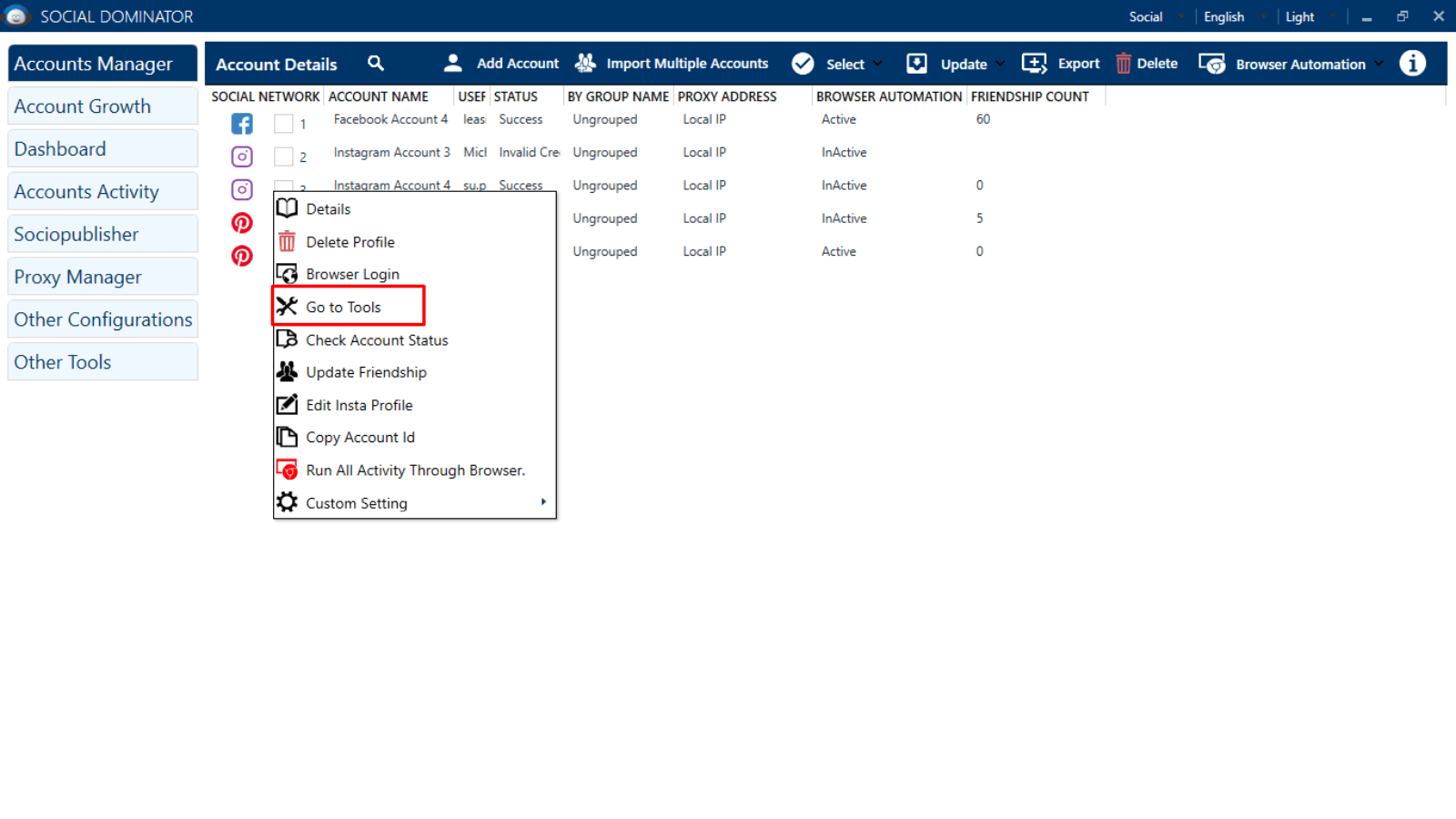Click the Custom Setting gear icon
Screen dimensions: 1456x819
coord(287,502)
